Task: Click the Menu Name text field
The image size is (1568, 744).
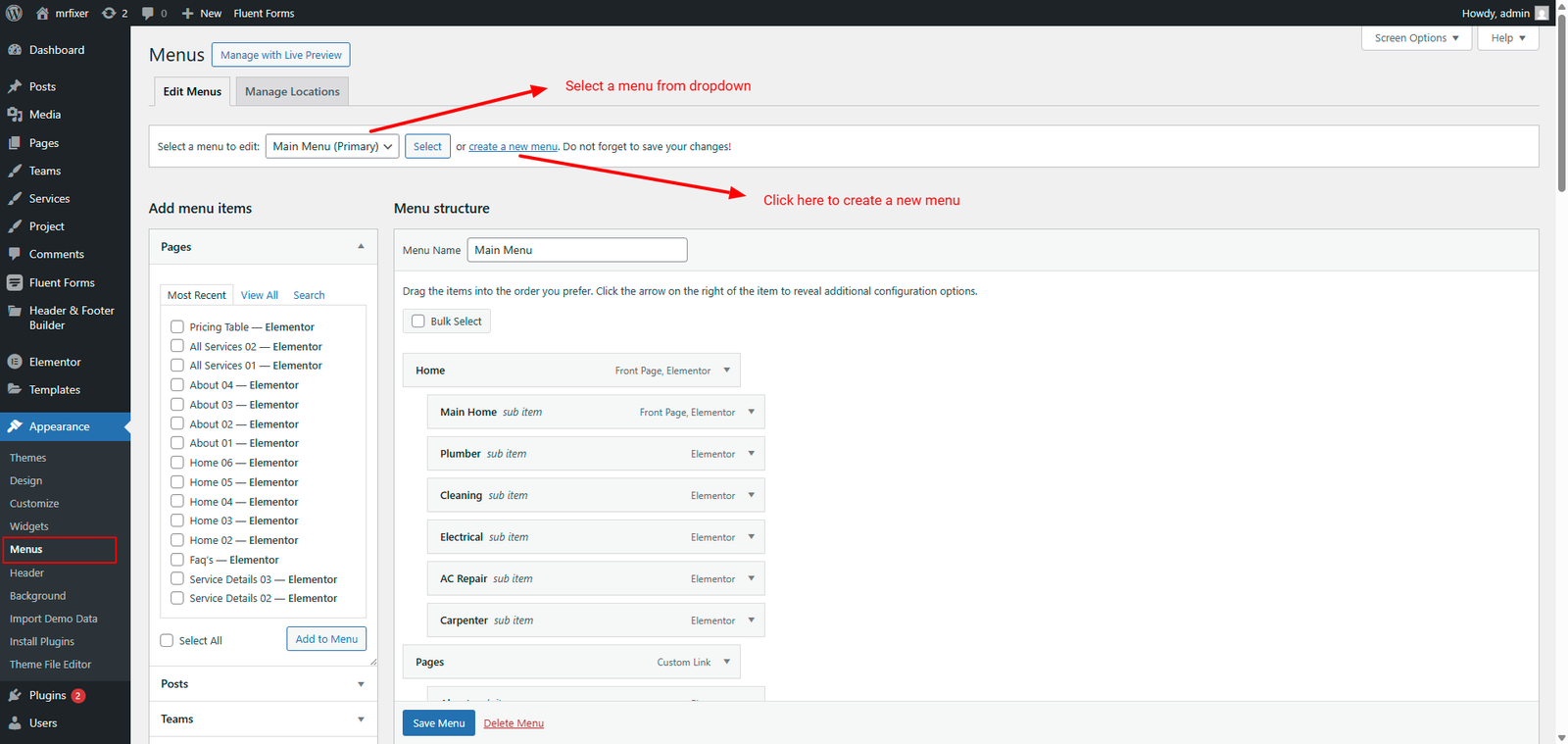Action: pos(576,250)
